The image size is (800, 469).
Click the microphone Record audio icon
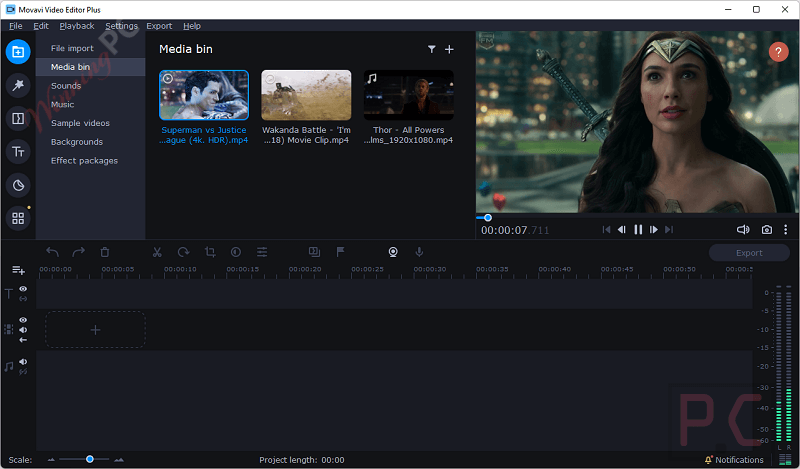[419, 252]
